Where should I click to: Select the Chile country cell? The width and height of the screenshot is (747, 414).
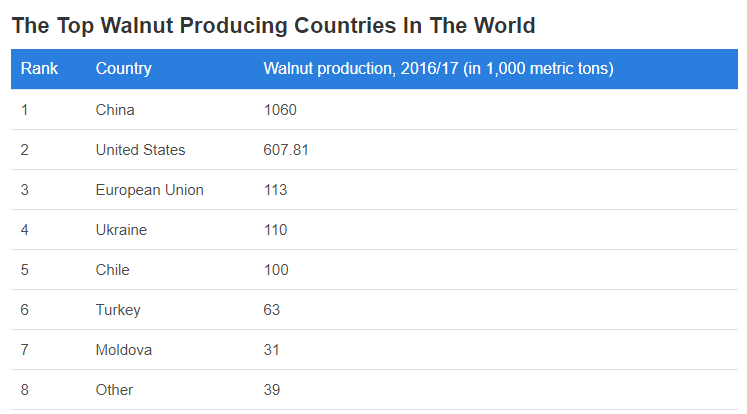click(x=112, y=270)
